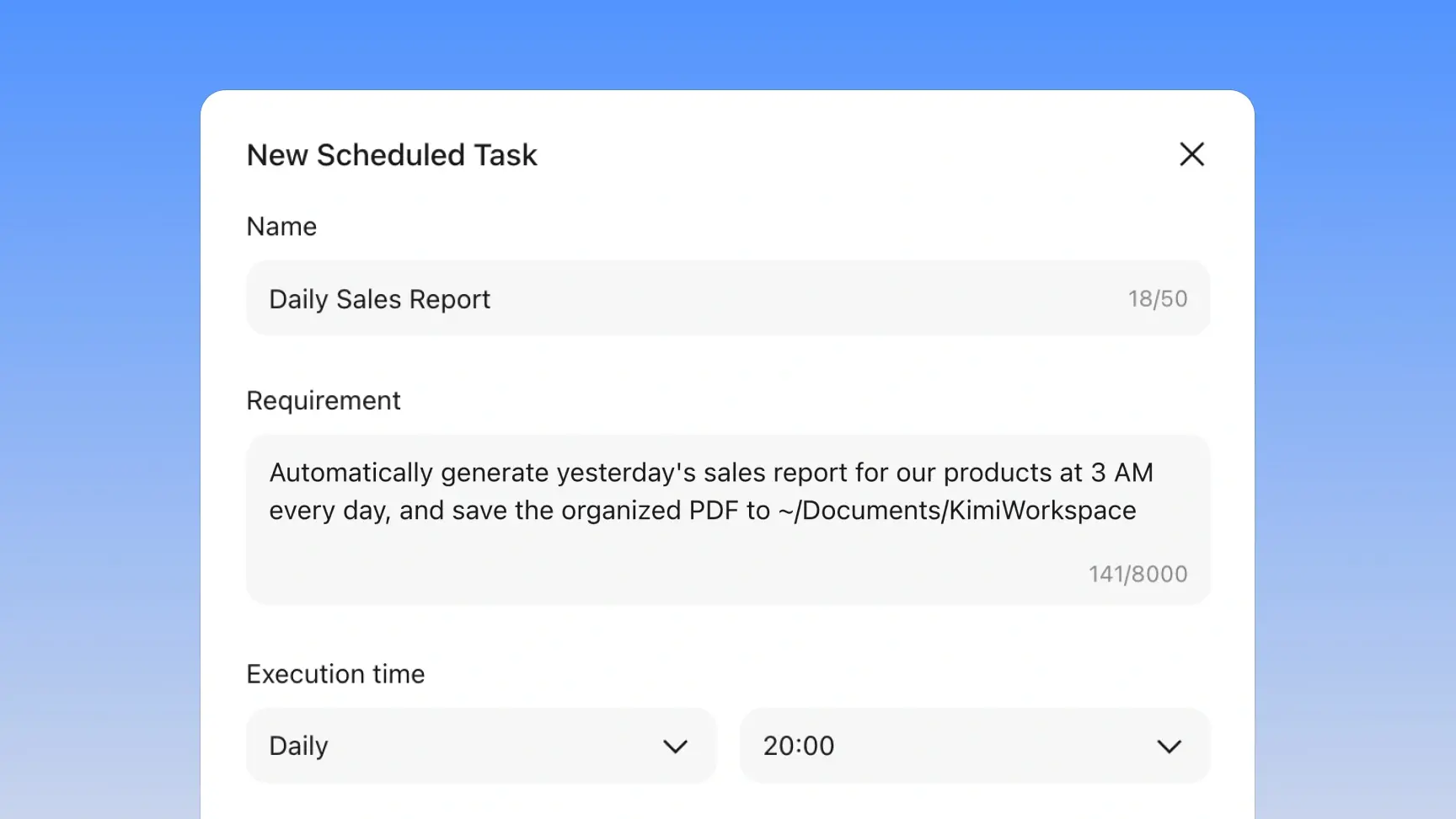The image size is (1456, 819).
Task: Open the 20:00 time dropdown
Action: pos(975,746)
